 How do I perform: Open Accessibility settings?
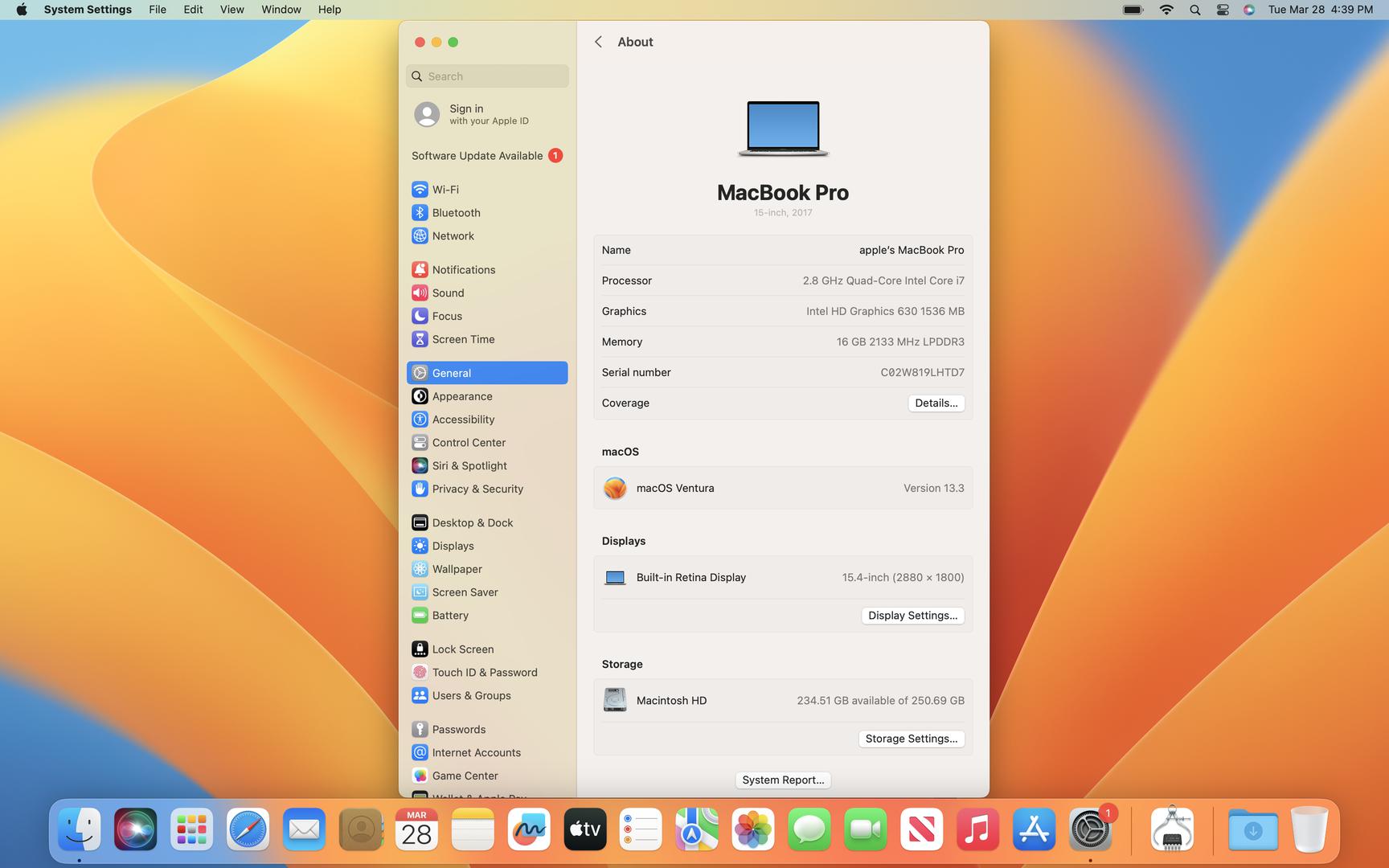point(487,420)
